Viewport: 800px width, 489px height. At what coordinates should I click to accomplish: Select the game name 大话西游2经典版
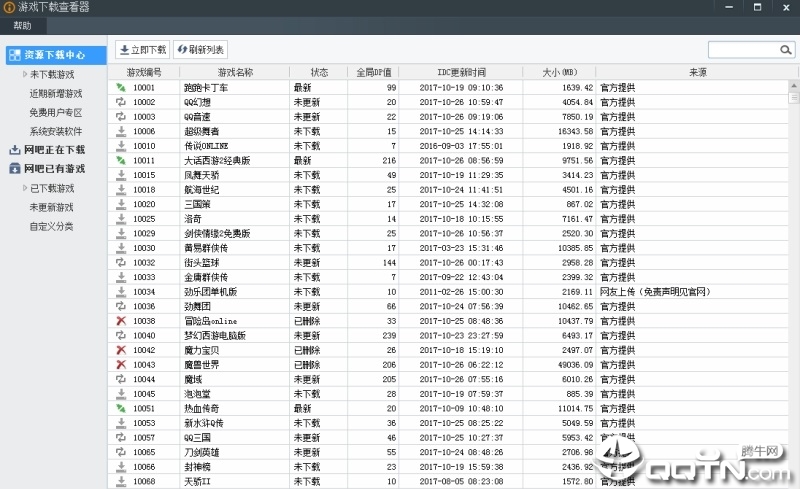tap(217, 161)
